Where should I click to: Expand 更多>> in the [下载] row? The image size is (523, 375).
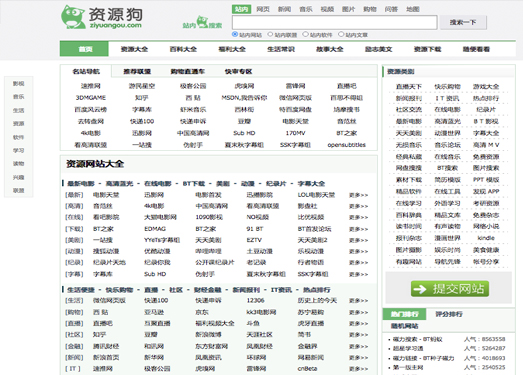(358, 229)
